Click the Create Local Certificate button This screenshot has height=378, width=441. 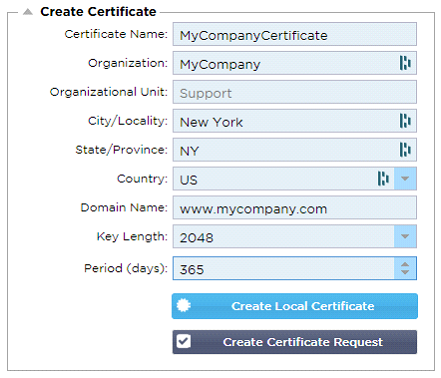pos(295,306)
